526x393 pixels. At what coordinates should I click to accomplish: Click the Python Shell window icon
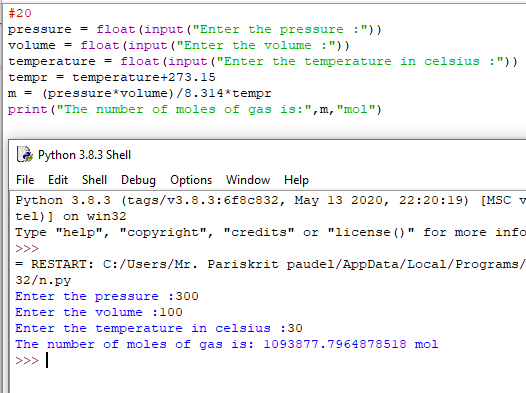pyautogui.click(x=25, y=155)
